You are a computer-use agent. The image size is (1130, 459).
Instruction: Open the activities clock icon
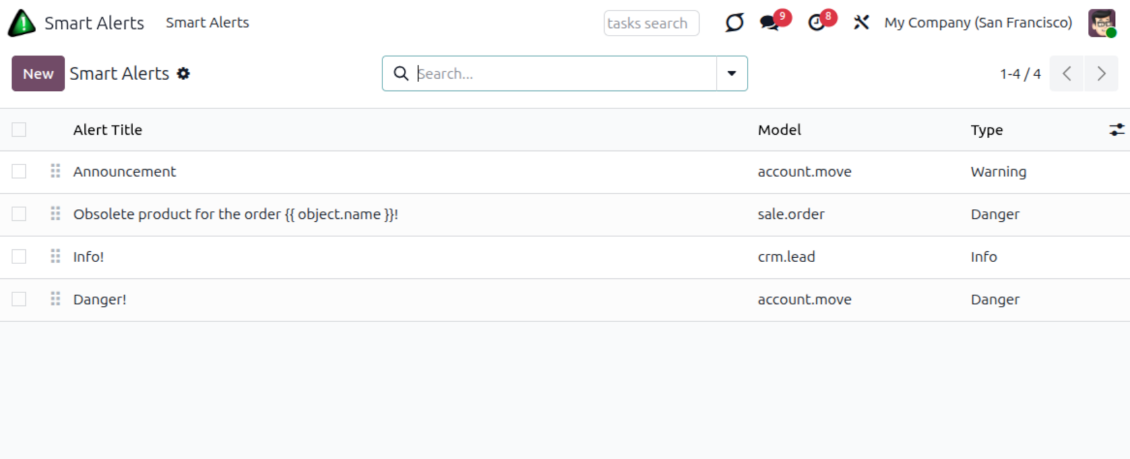click(817, 23)
